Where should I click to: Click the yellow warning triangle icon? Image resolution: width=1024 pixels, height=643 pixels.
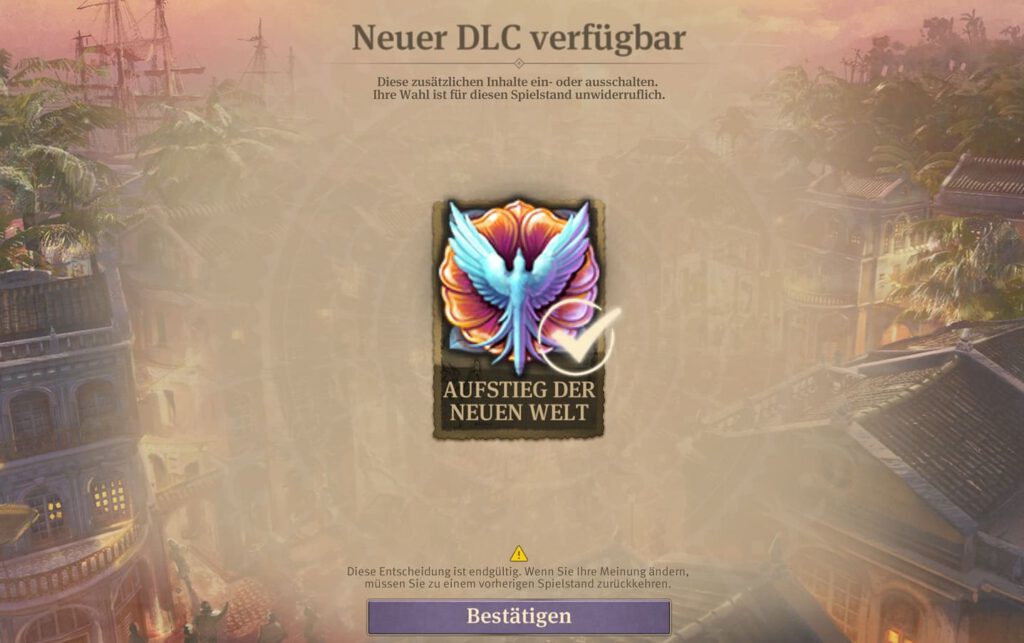click(519, 554)
